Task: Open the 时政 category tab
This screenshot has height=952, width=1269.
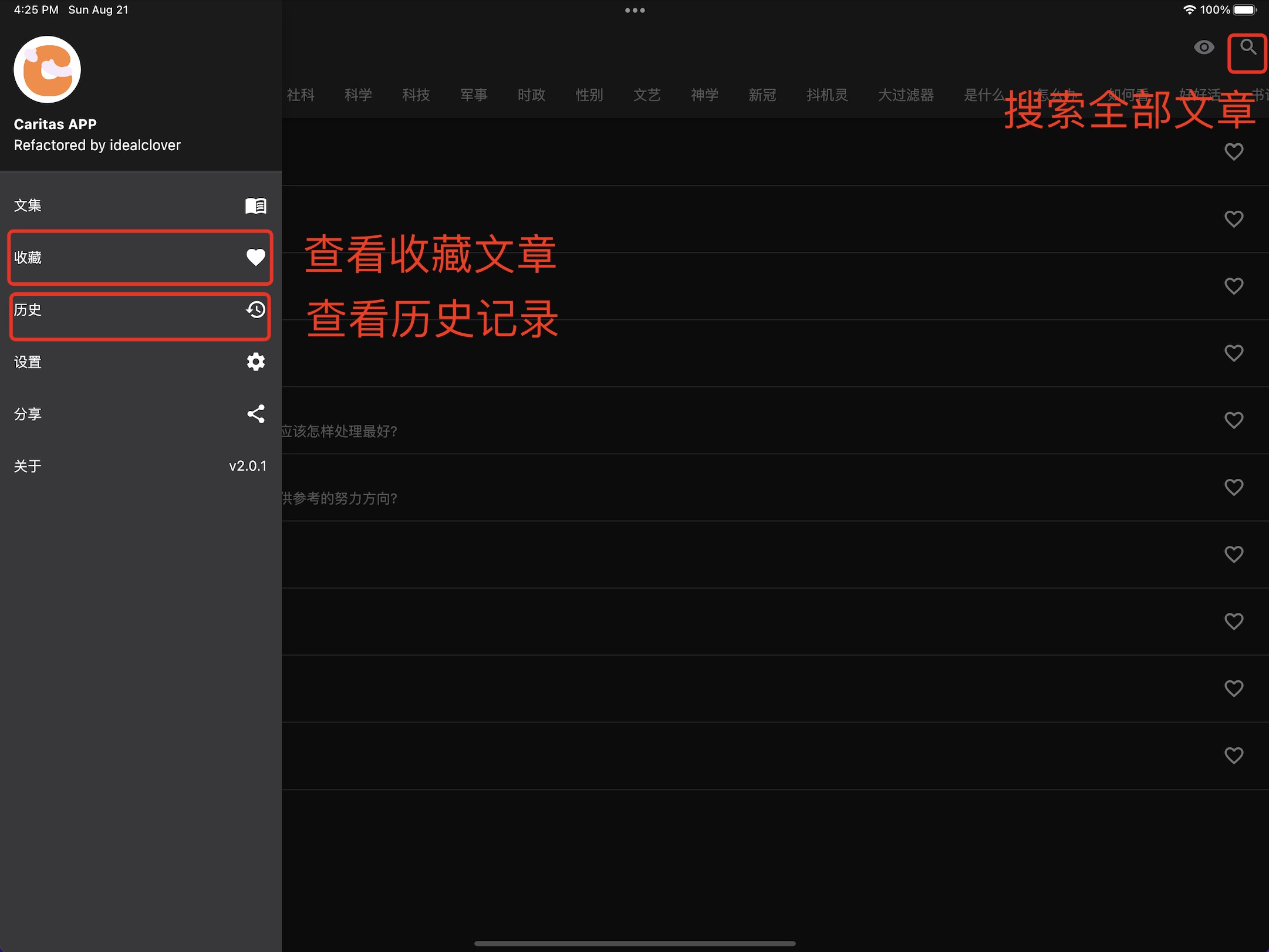Action: pyautogui.click(x=532, y=95)
